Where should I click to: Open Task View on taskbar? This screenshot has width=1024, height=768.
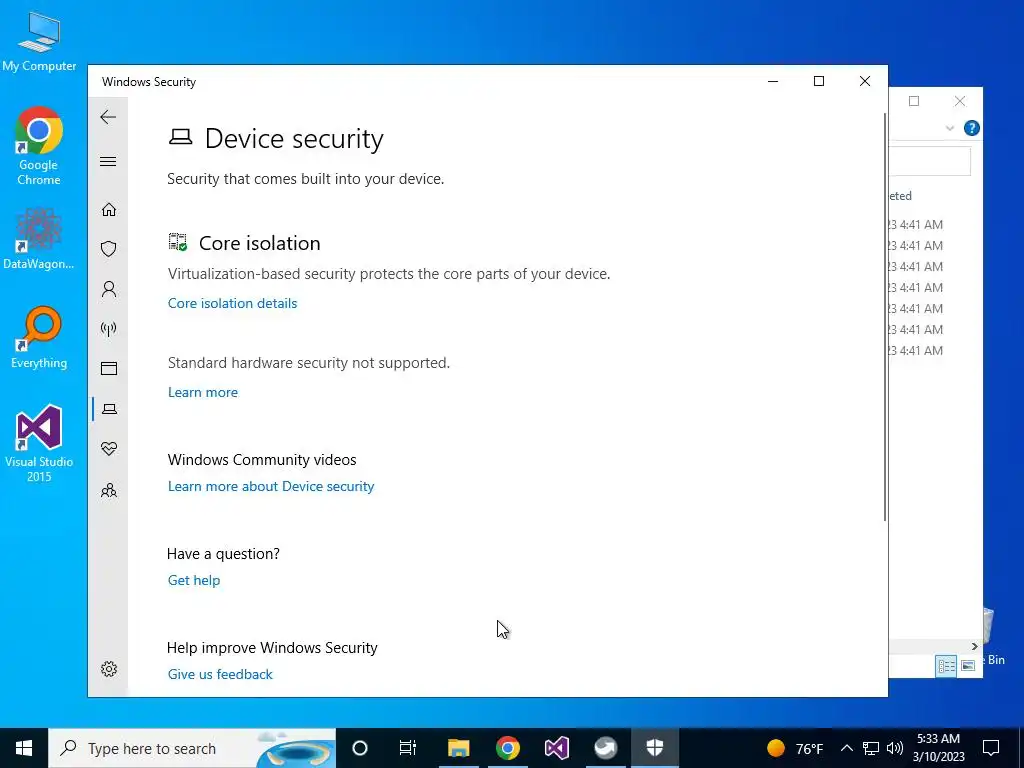coord(408,748)
